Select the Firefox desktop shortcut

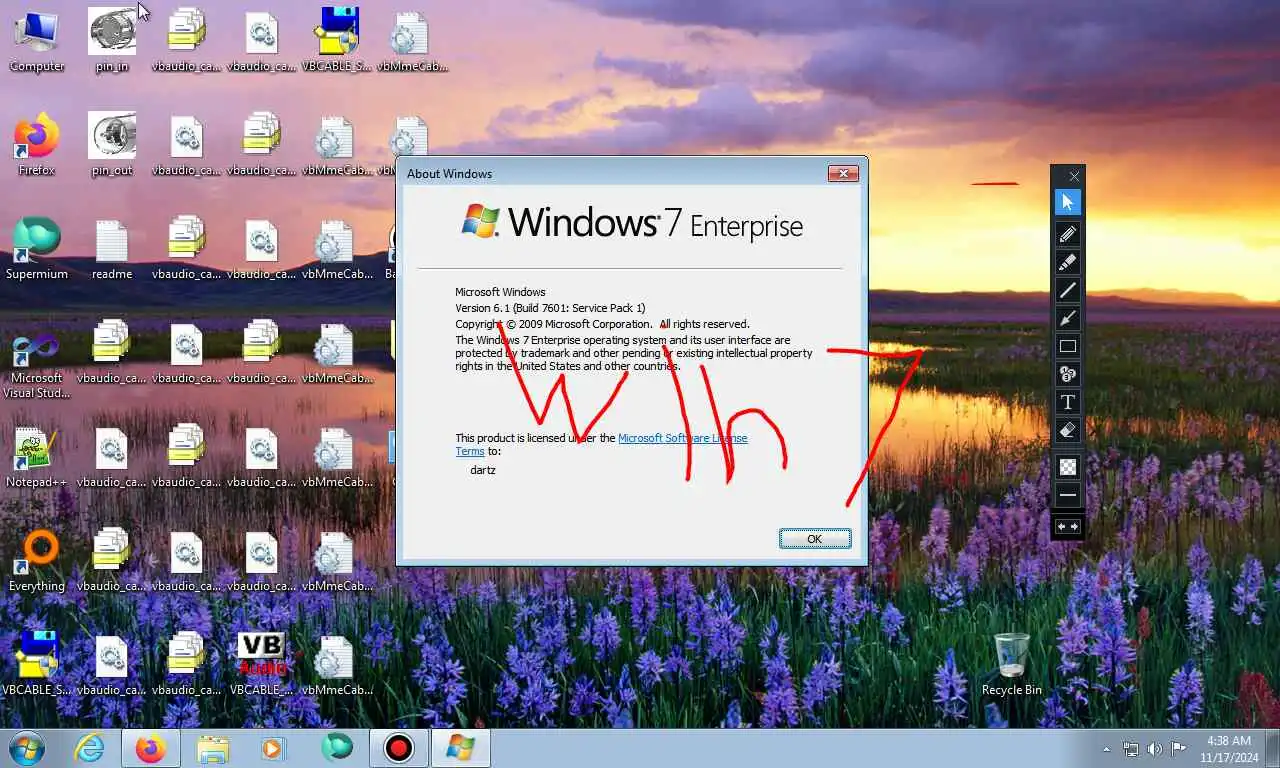[x=37, y=145]
